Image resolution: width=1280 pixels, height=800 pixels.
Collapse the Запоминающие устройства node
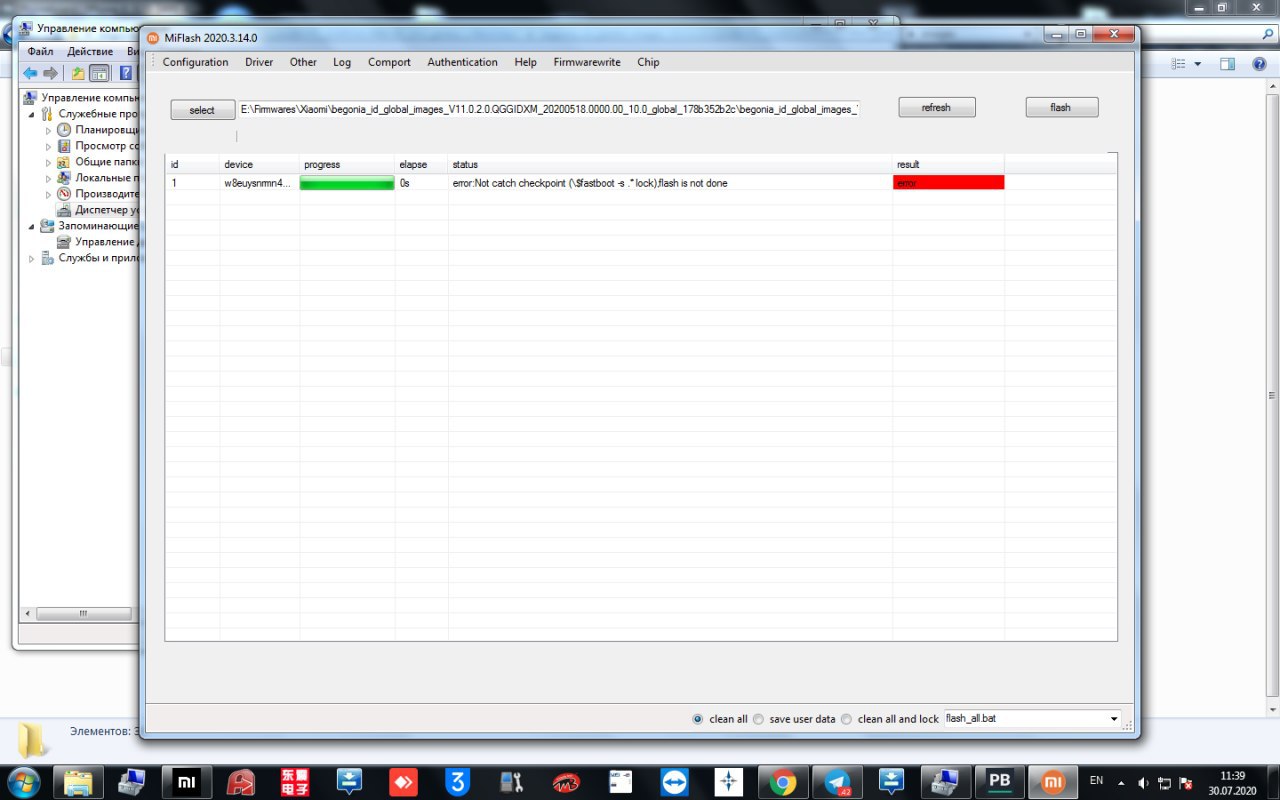coord(31,226)
